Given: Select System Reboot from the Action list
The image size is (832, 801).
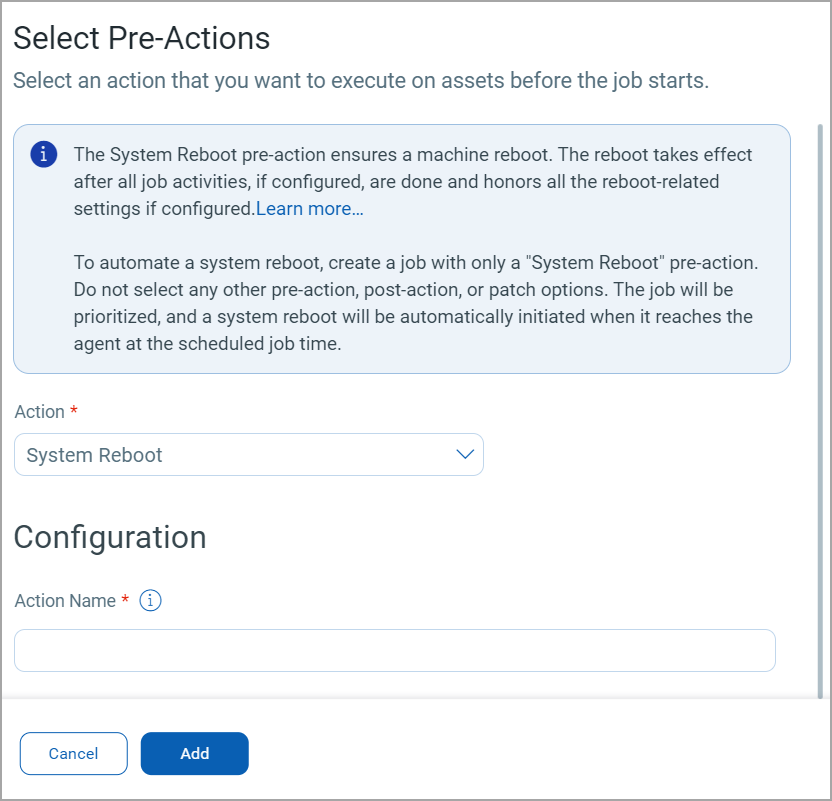Looking at the screenshot, I should (x=248, y=454).
